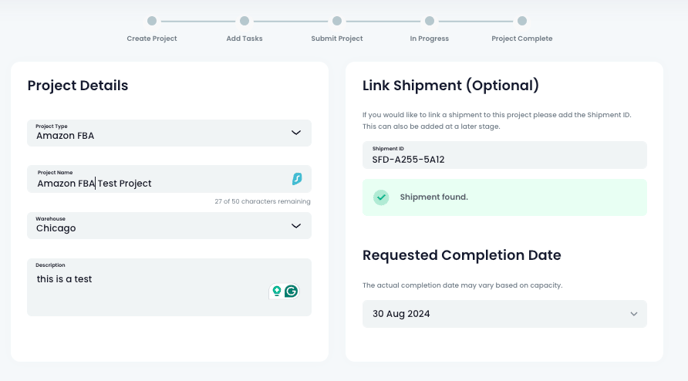
Task: Click the green lightbulb suggestion icon
Action: click(277, 291)
